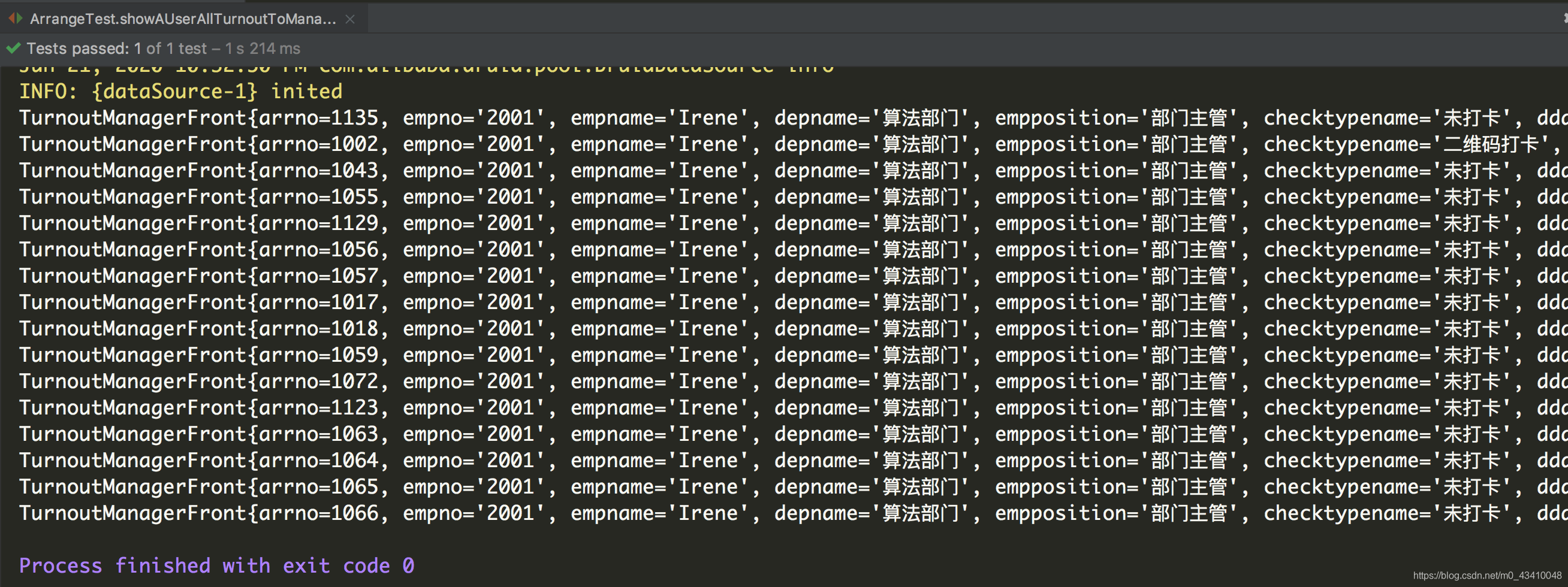
Task: Click the 'Tests passed: 1 of 1 test' status text
Action: (117, 48)
